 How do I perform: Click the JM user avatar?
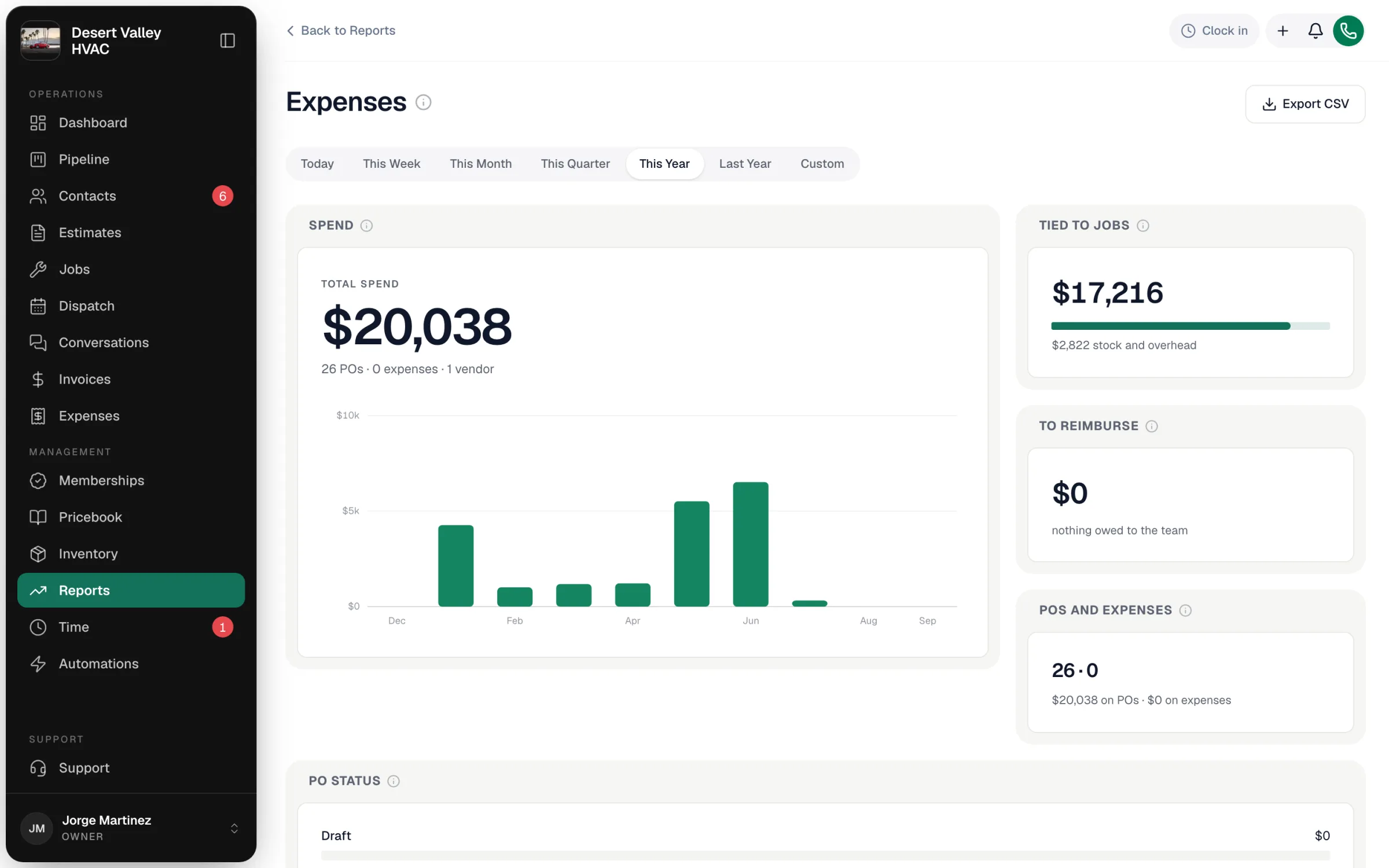(37, 828)
